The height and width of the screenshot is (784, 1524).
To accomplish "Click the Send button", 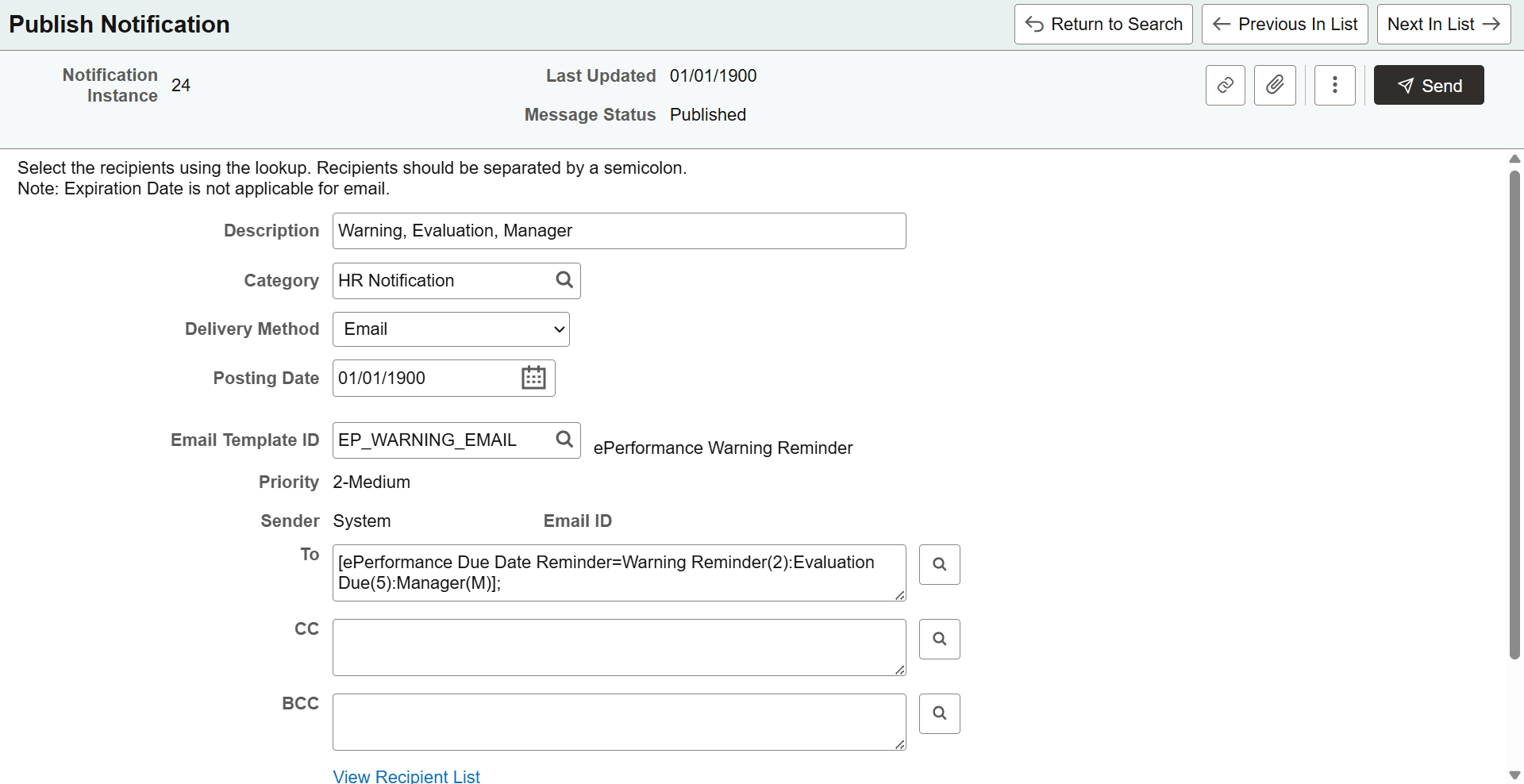I will pos(1428,85).
